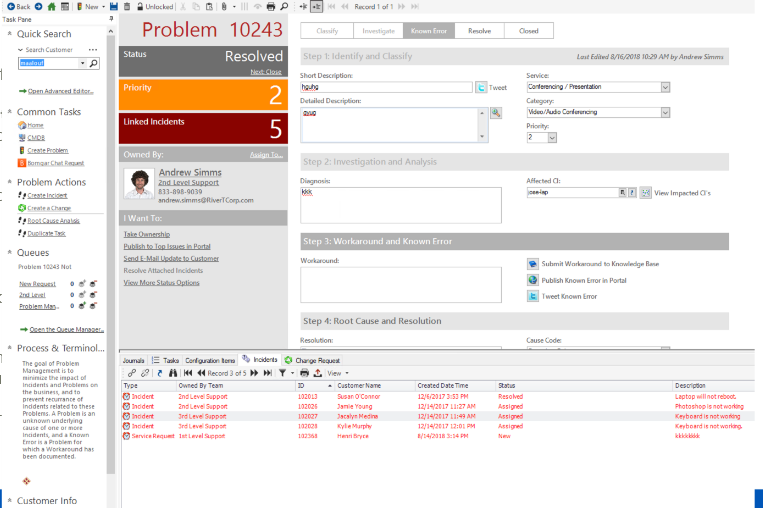Click the Print icon in top toolbar
The image size is (763, 508).
click(271, 6)
